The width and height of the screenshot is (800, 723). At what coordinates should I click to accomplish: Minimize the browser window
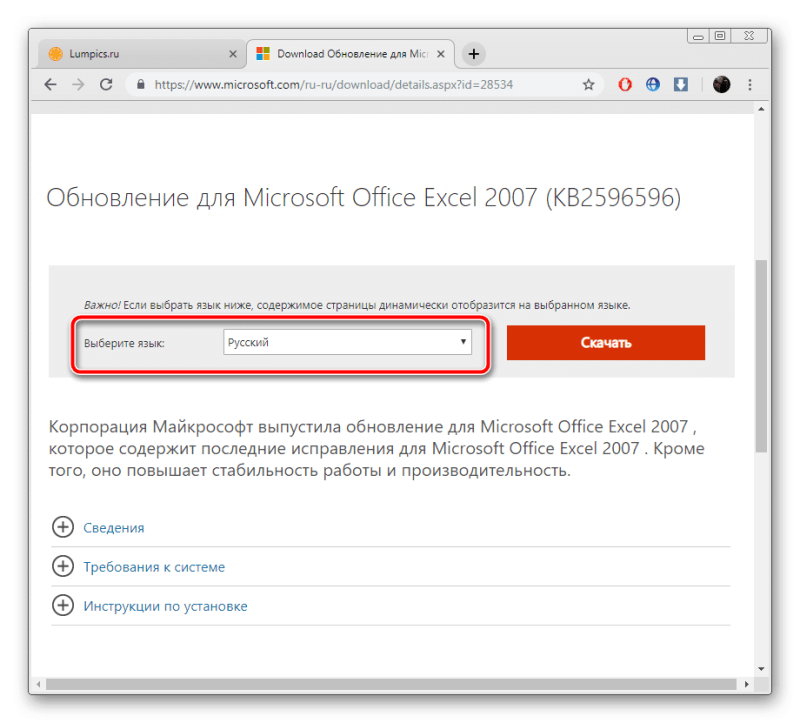698,36
